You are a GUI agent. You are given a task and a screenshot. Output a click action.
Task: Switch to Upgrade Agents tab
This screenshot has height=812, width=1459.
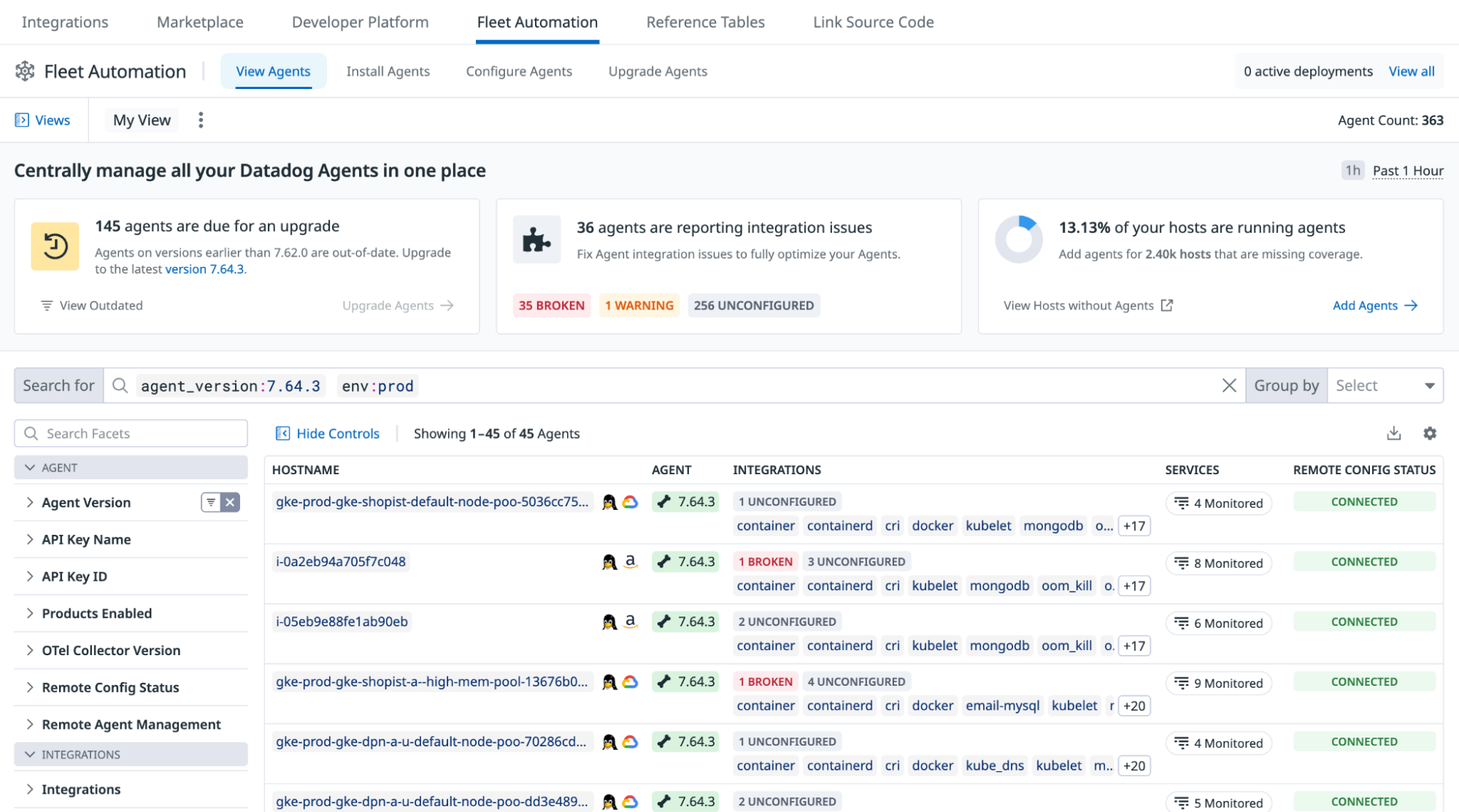point(658,71)
